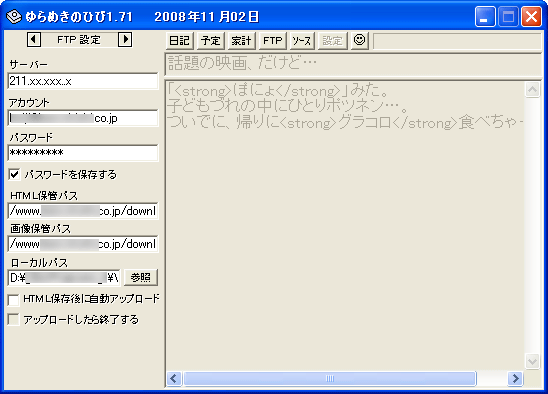The image size is (548, 394).
Task: Click the vertical scrollbar down arrow
Action: tap(532, 361)
